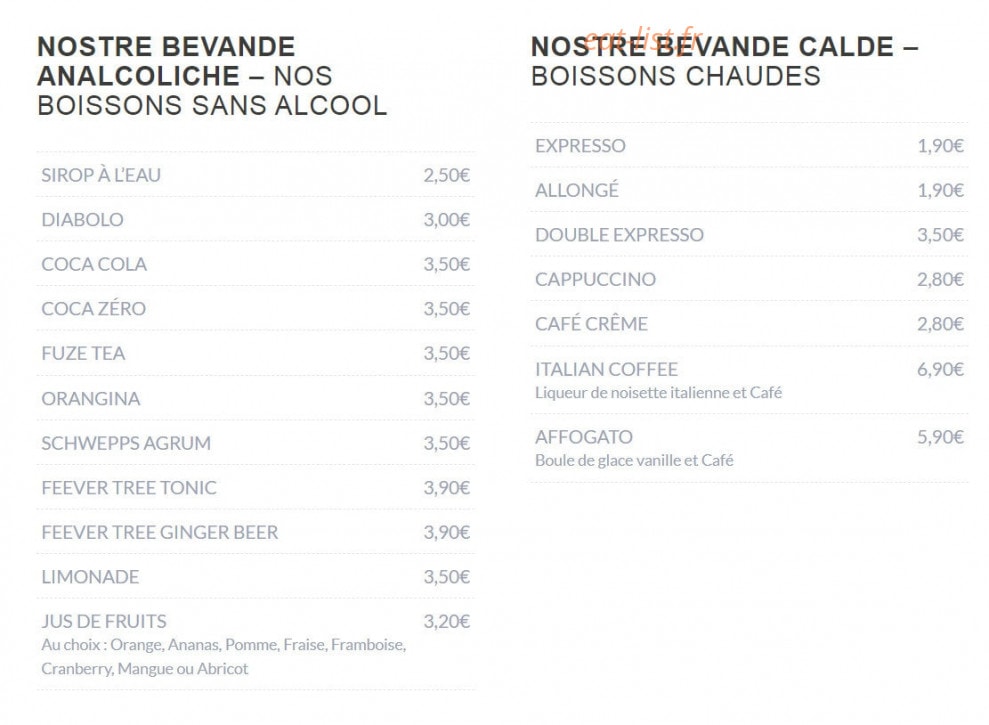Select the ALLONGÉ coffee entry
Image resolution: width=989 pixels, height=725 pixels.
749,190
